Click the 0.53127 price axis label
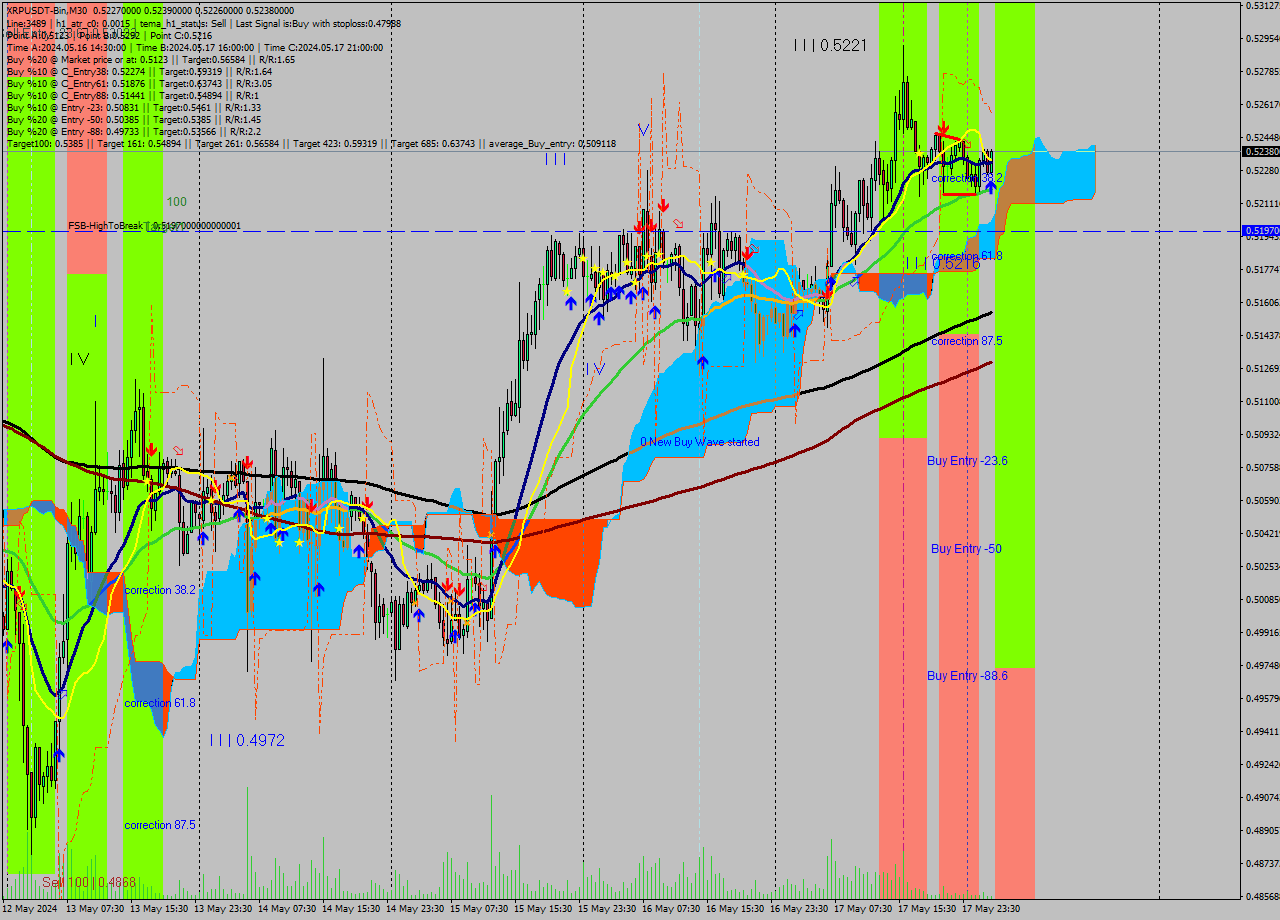 click(x=1262, y=5)
